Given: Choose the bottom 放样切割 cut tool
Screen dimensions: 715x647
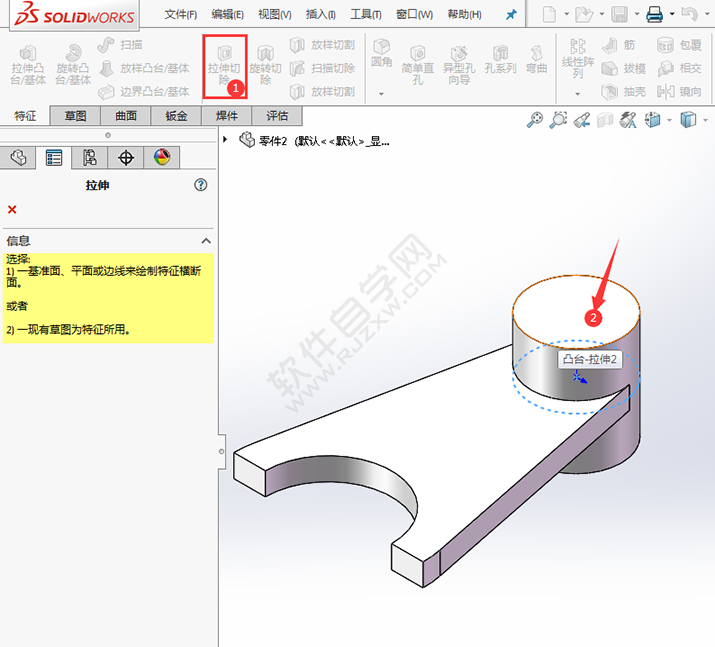Looking at the screenshot, I should pyautogui.click(x=322, y=92).
